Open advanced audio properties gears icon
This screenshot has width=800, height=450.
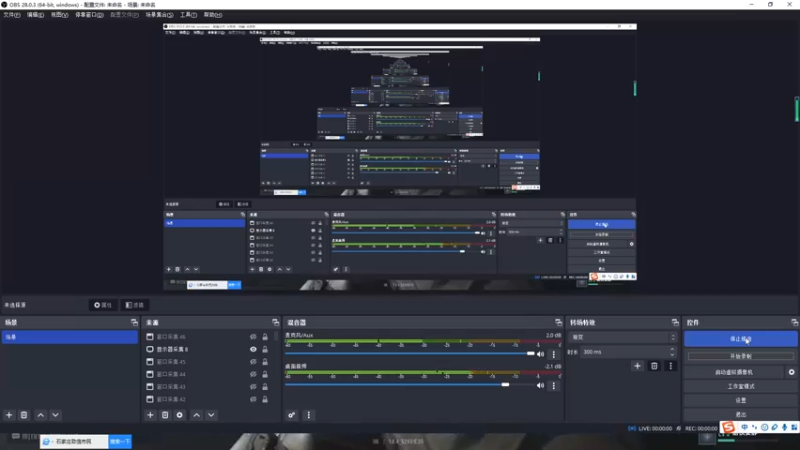coord(291,415)
